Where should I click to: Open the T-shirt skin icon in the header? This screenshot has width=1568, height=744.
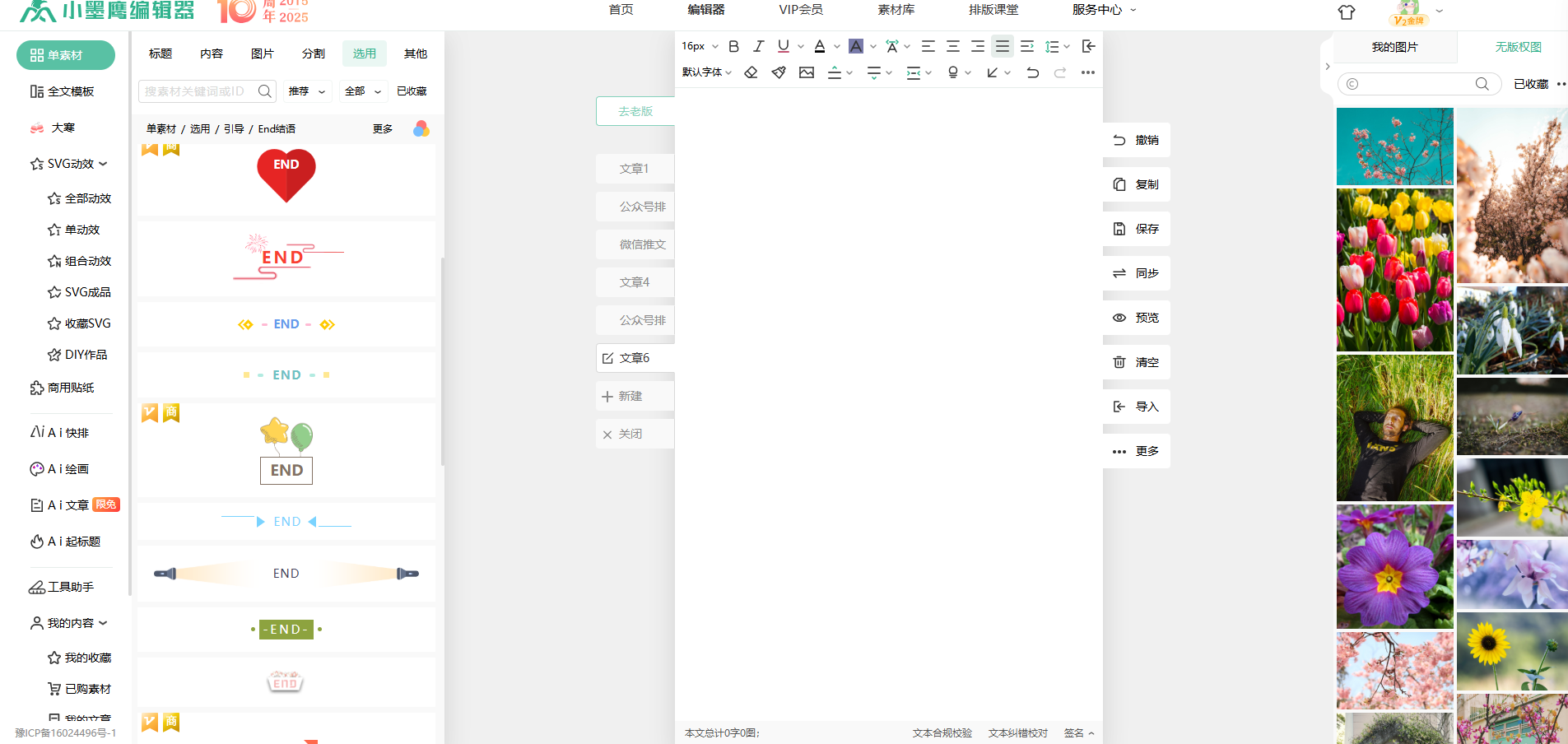(x=1346, y=12)
